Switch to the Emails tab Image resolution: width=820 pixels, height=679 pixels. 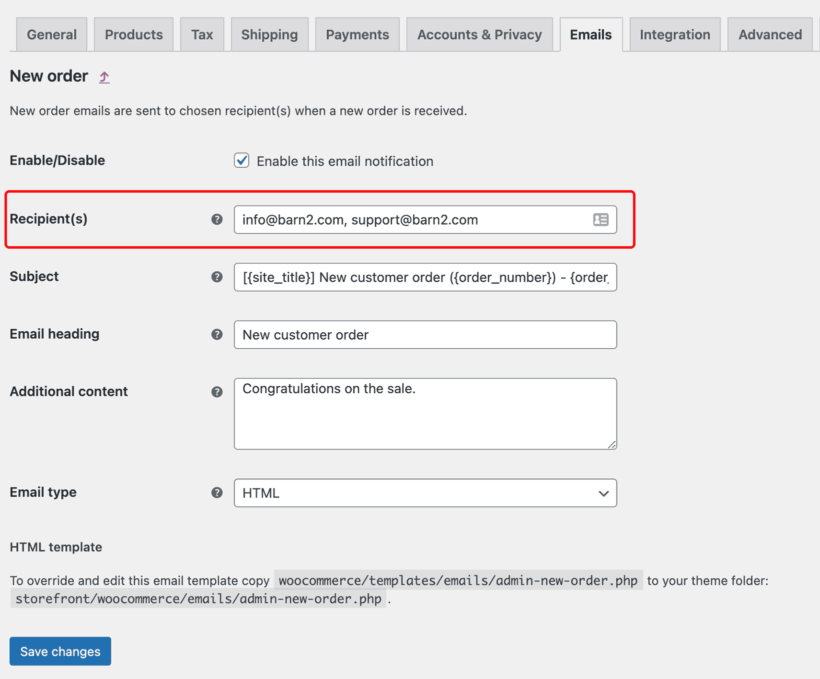(591, 33)
